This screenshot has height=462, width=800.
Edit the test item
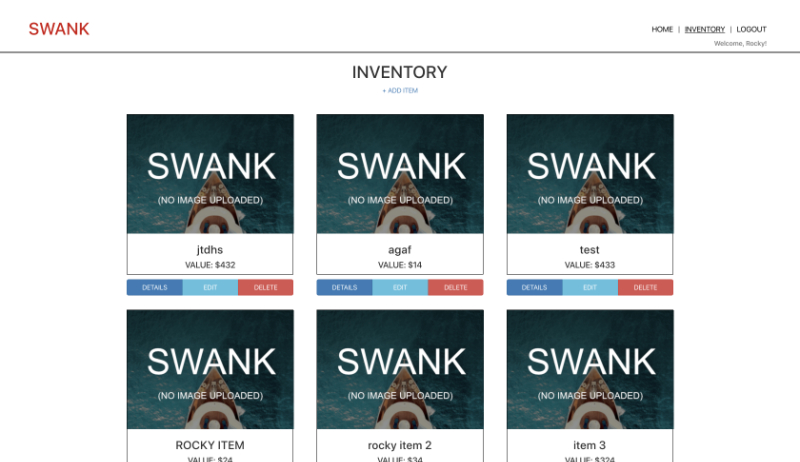tap(590, 288)
